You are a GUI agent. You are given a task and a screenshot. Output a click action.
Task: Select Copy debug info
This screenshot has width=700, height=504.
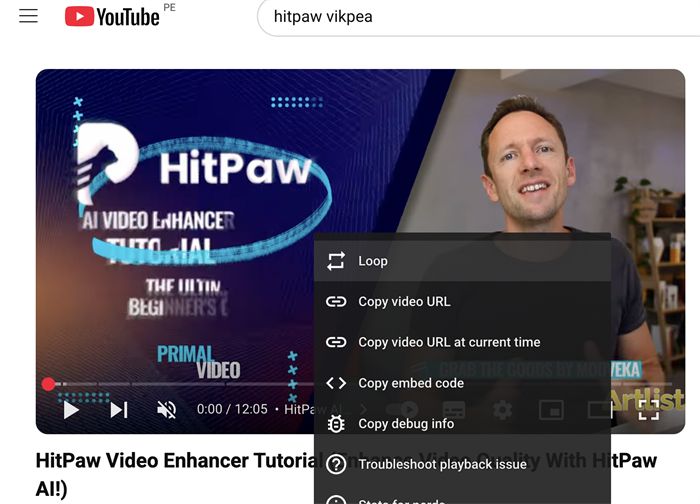coord(462,424)
